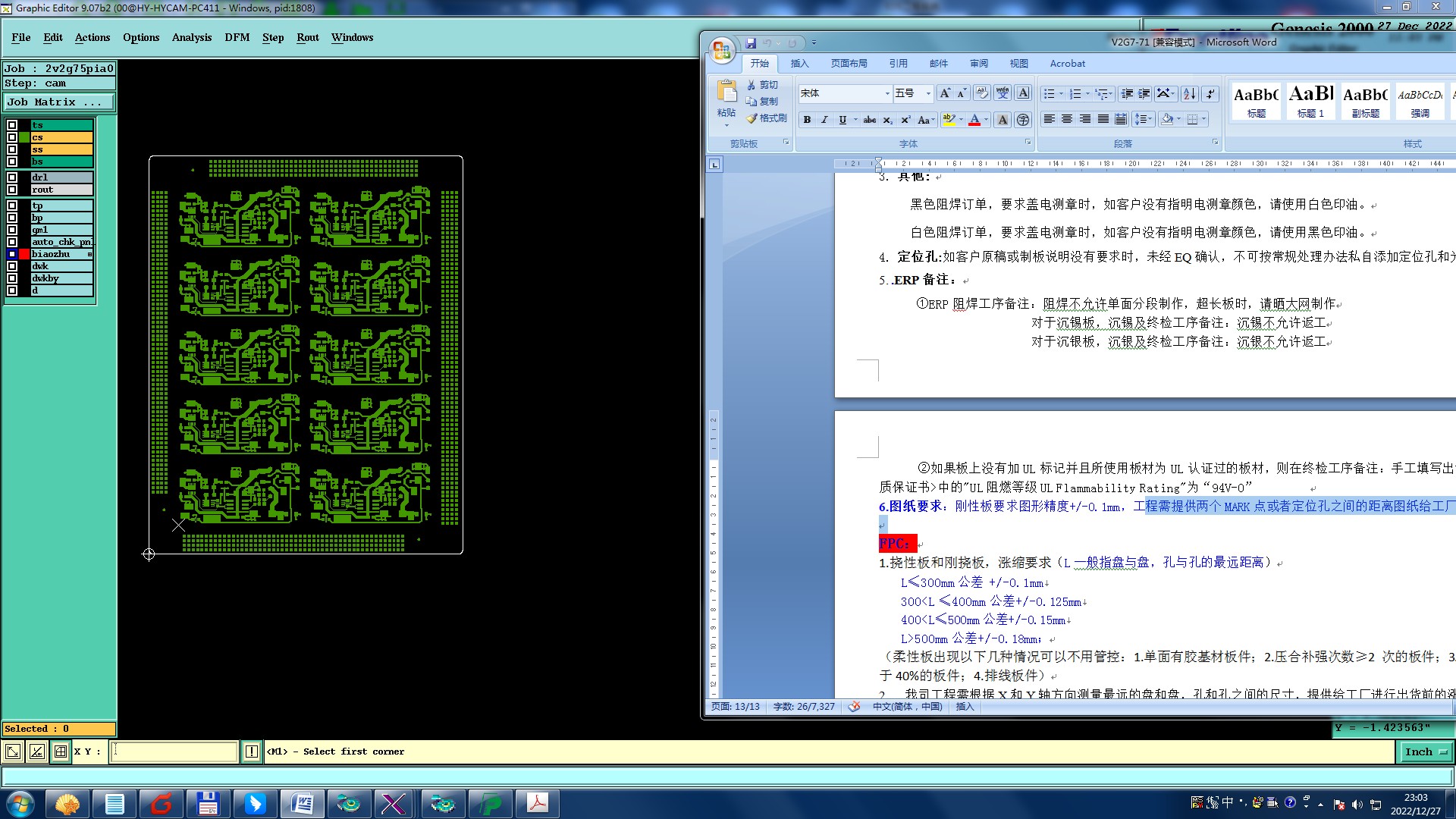Expand the Font dialog launcher
The image size is (1456, 819).
1028,143
